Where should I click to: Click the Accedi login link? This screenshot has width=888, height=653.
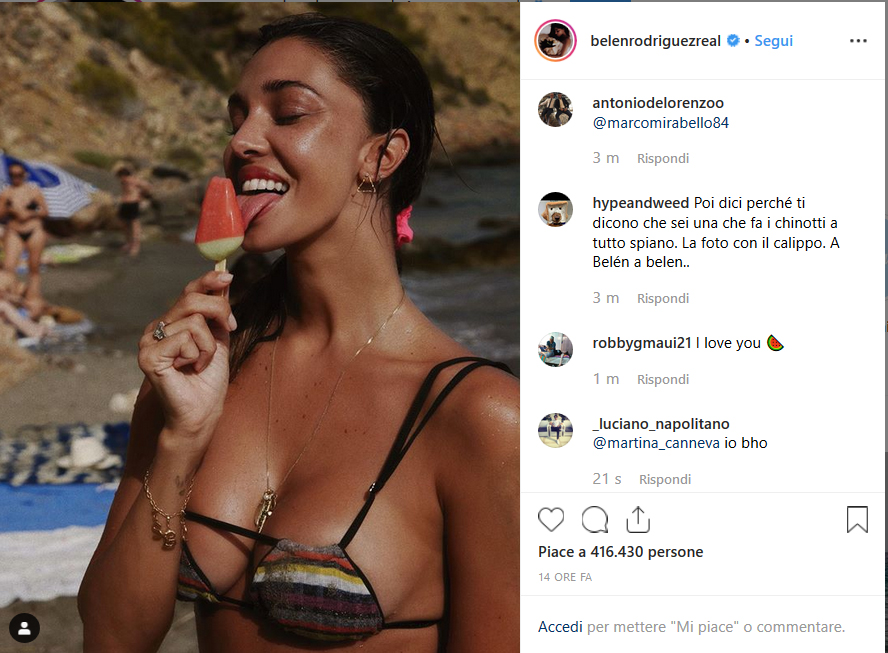[560, 627]
